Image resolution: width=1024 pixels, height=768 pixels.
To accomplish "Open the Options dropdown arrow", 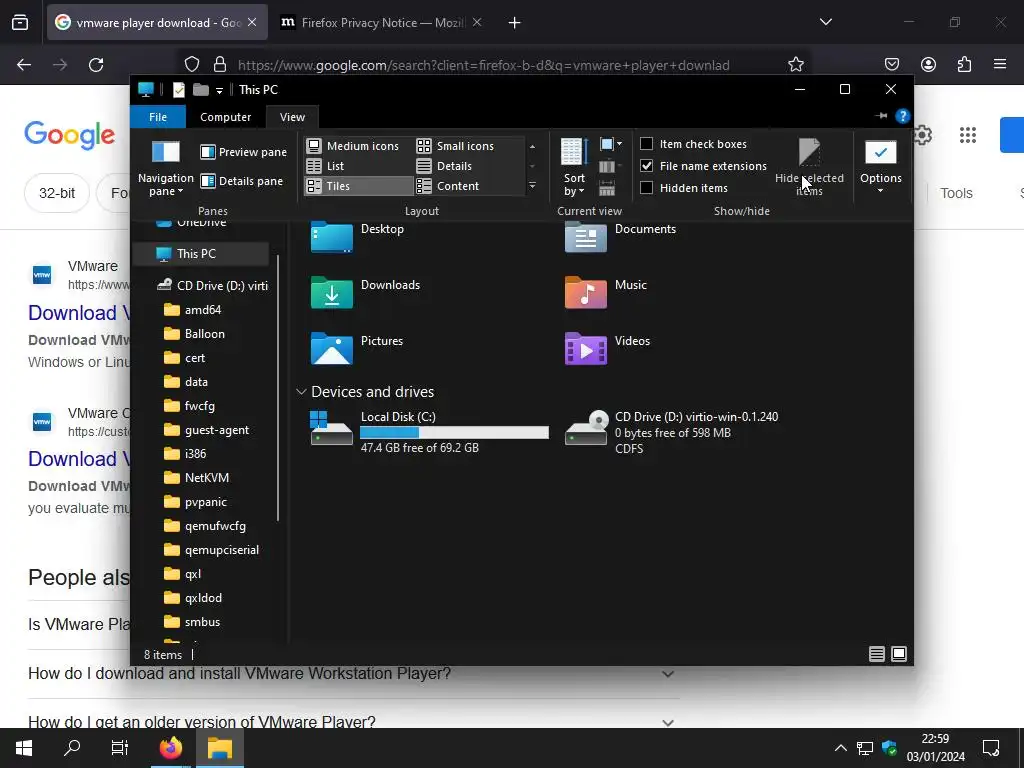I will (880, 191).
